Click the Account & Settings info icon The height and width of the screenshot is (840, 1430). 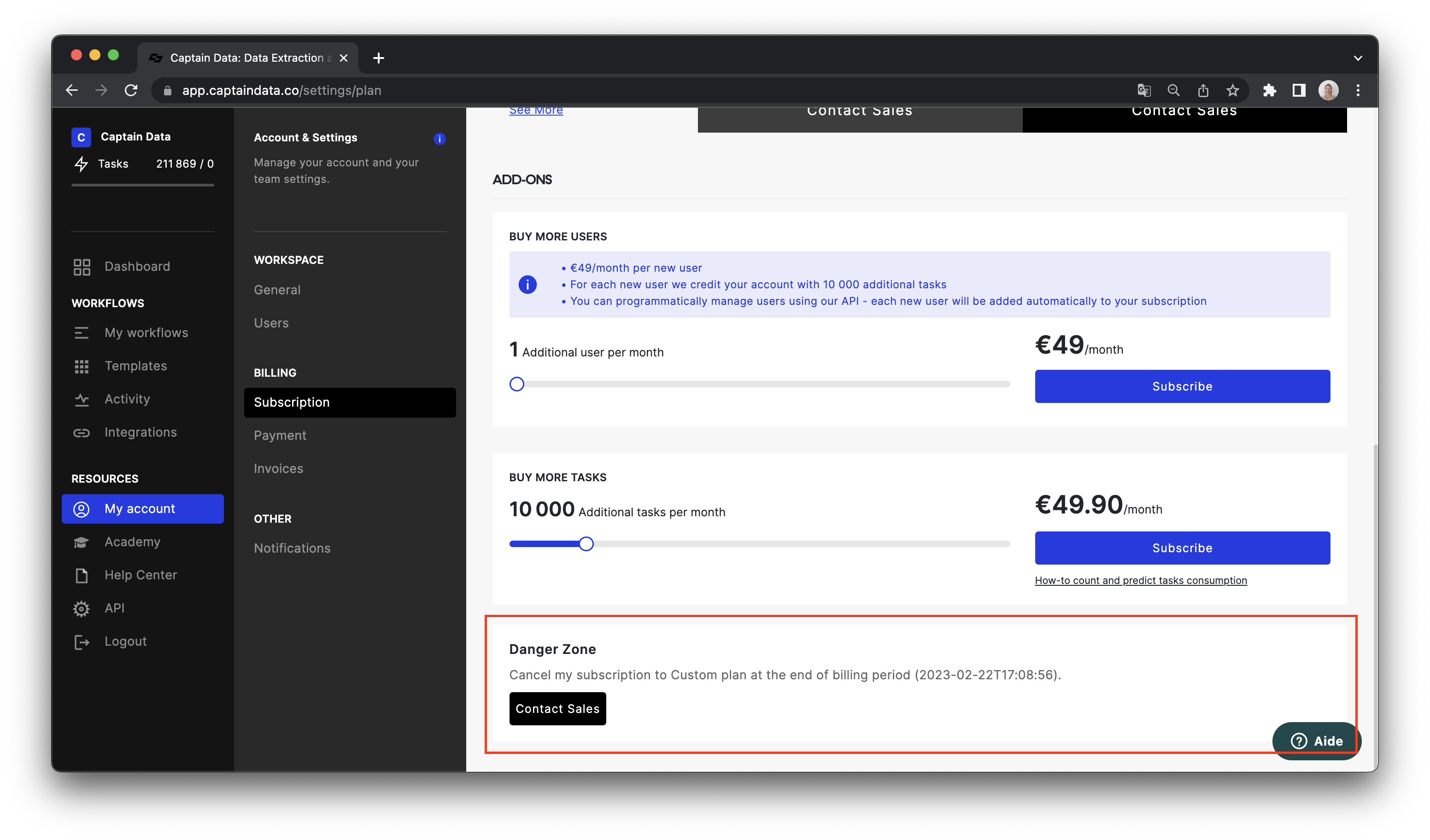click(x=440, y=139)
